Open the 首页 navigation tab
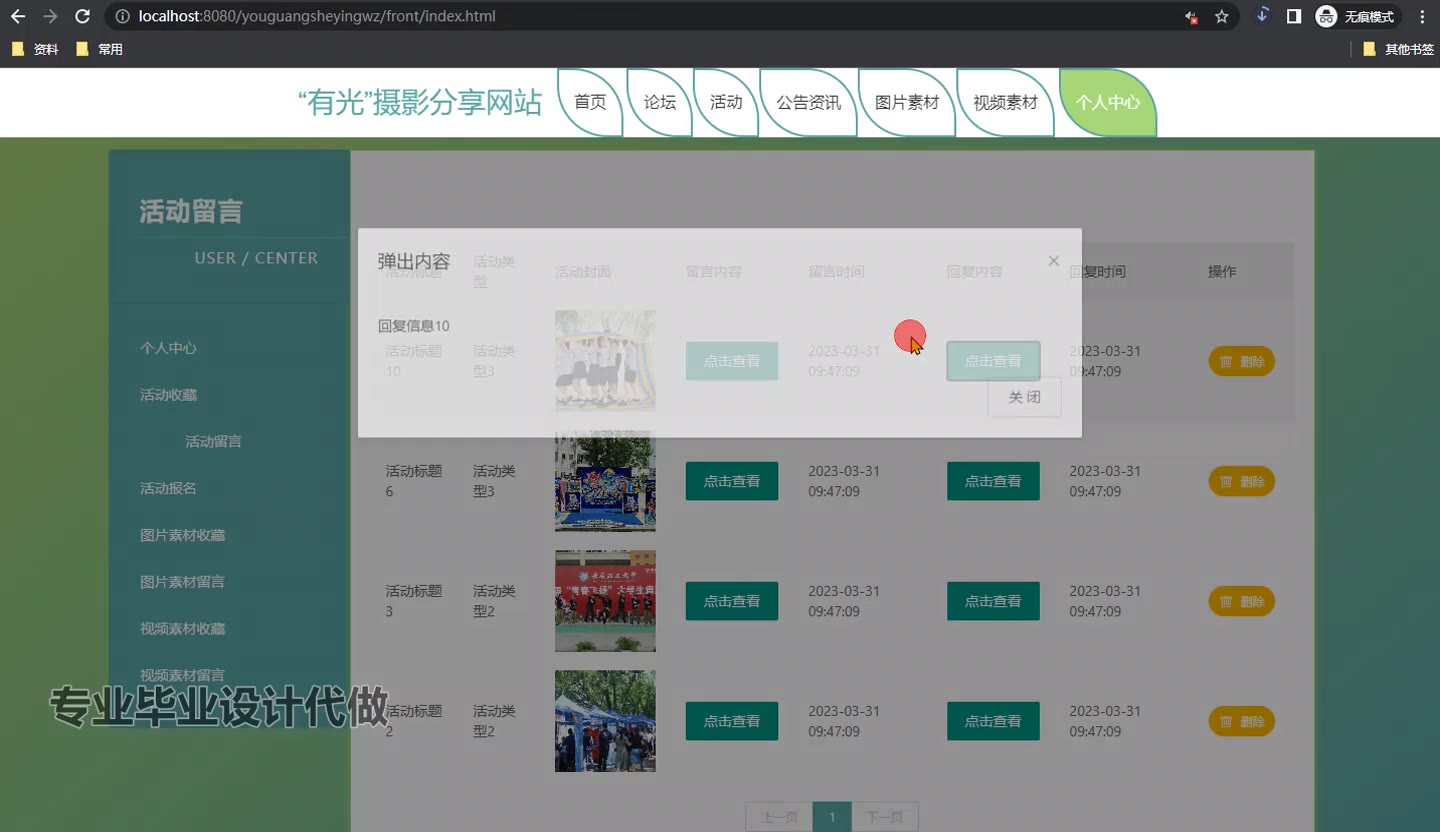 click(590, 102)
